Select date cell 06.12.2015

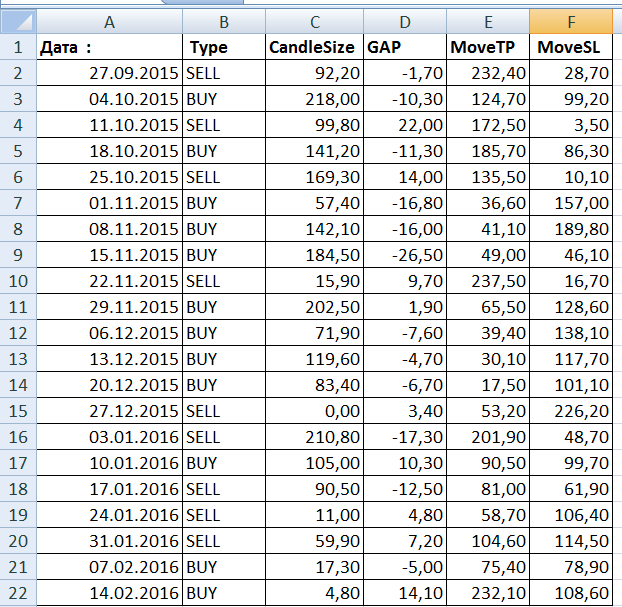pos(109,333)
